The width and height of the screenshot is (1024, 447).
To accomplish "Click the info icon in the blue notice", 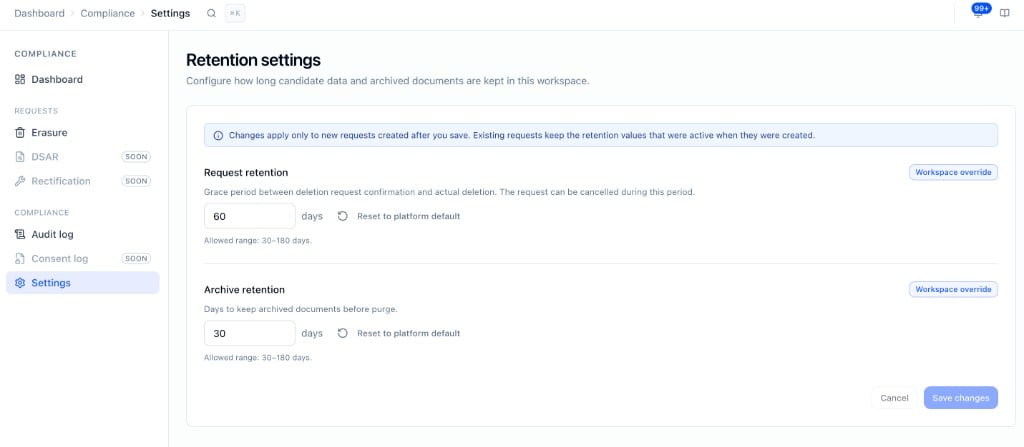I will [x=218, y=136].
